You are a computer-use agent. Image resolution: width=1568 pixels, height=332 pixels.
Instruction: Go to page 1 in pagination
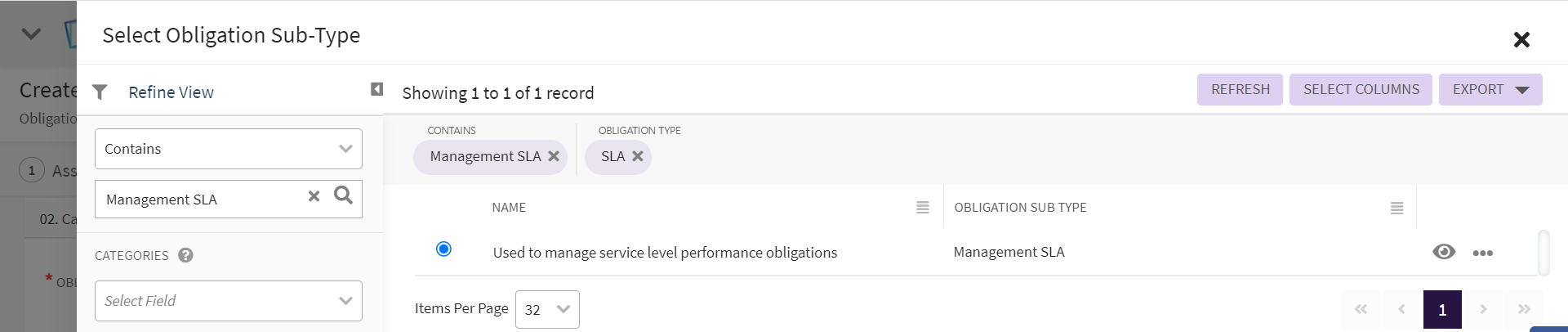[x=1442, y=309]
